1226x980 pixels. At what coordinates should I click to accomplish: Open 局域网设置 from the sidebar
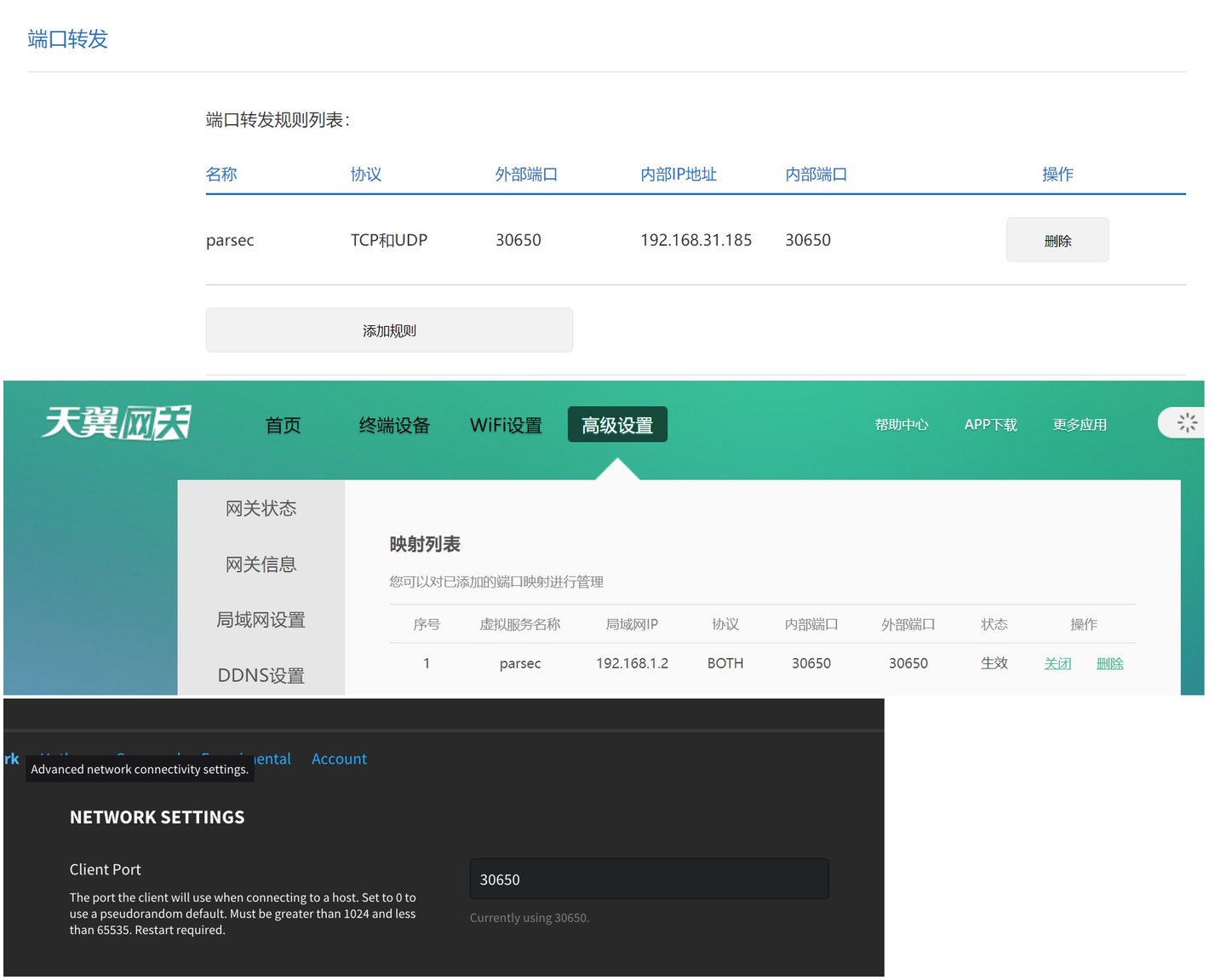click(261, 620)
